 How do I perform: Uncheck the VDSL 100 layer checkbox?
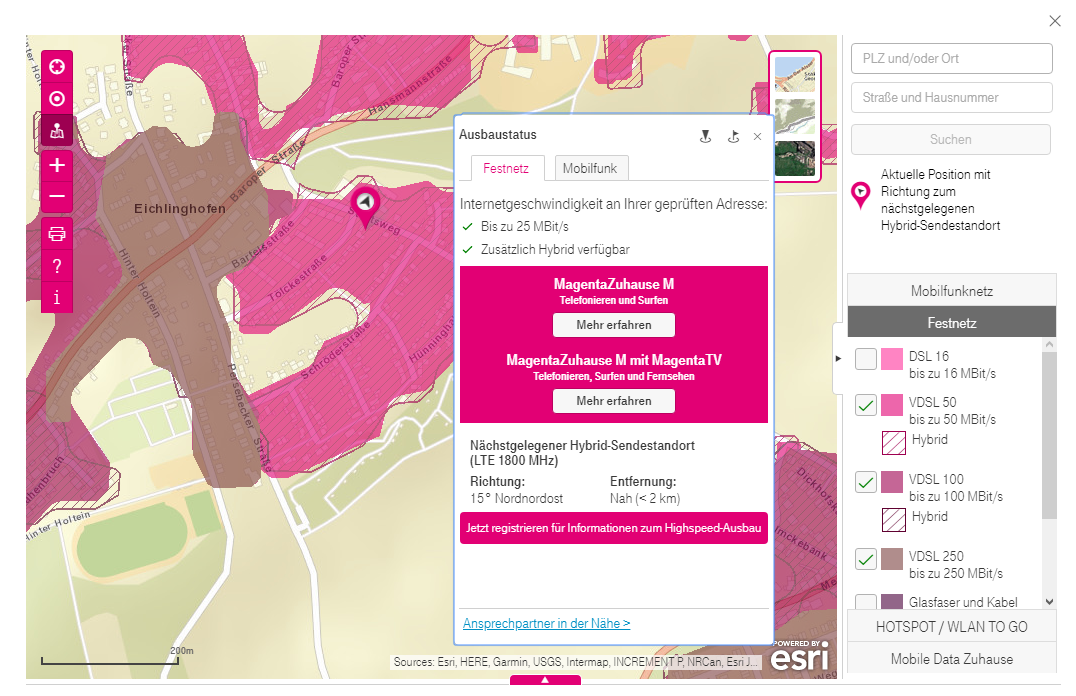866,482
